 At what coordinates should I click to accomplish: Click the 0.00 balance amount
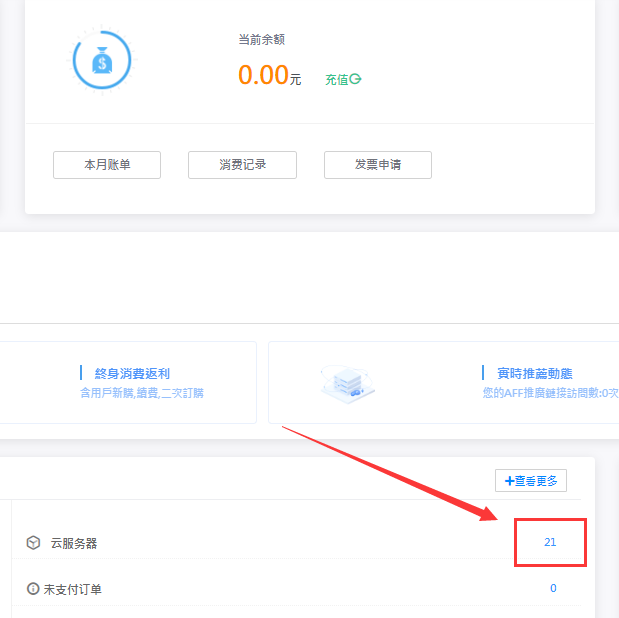263,75
